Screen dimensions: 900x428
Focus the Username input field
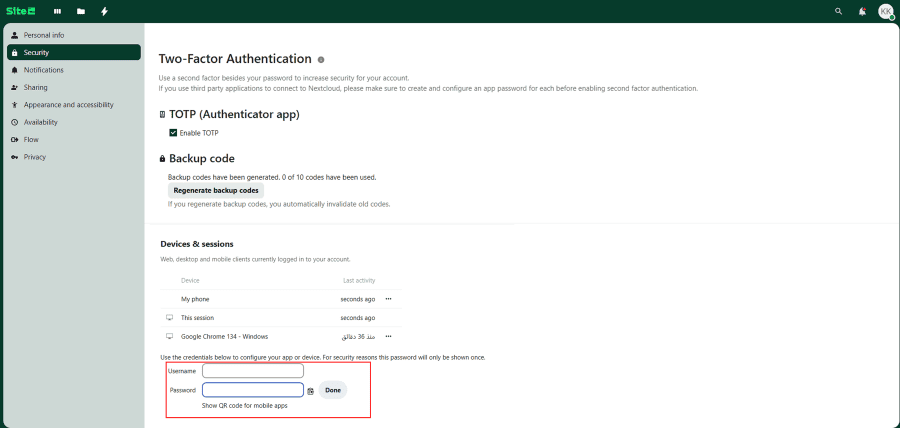coord(252,371)
